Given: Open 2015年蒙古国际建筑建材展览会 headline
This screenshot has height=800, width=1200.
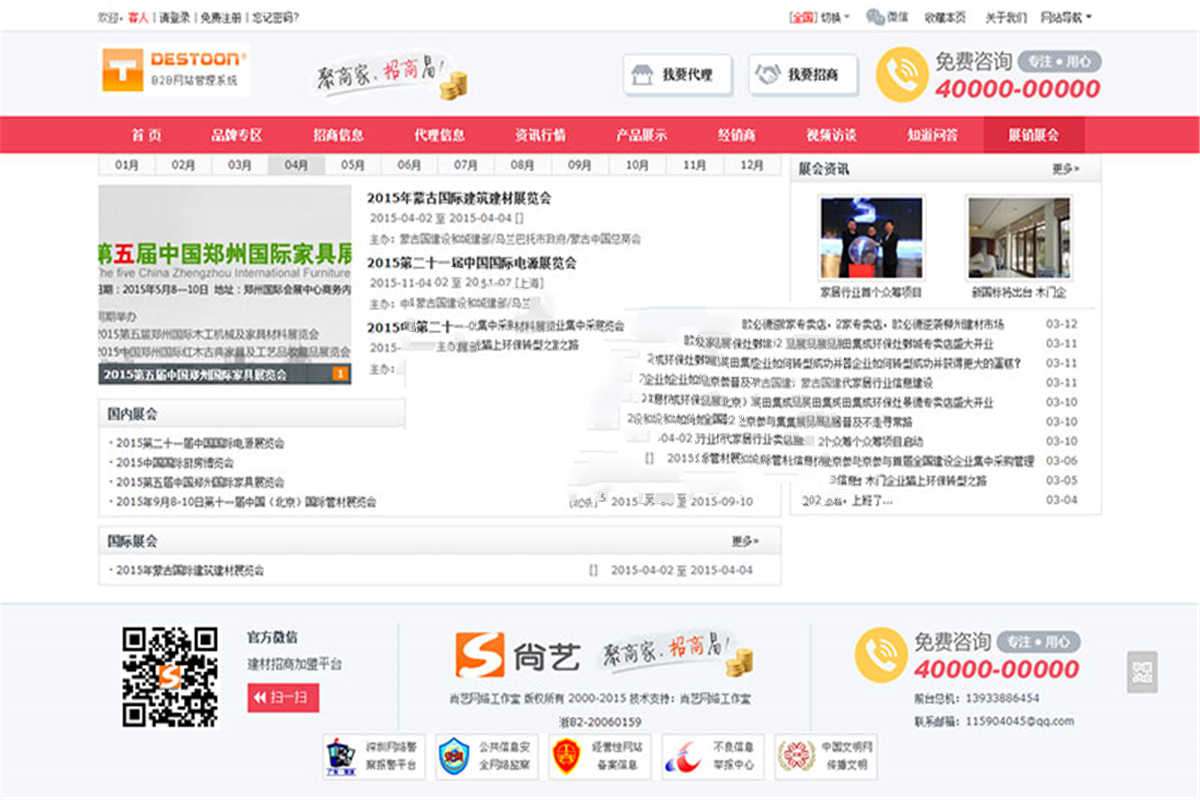Looking at the screenshot, I should (x=459, y=198).
